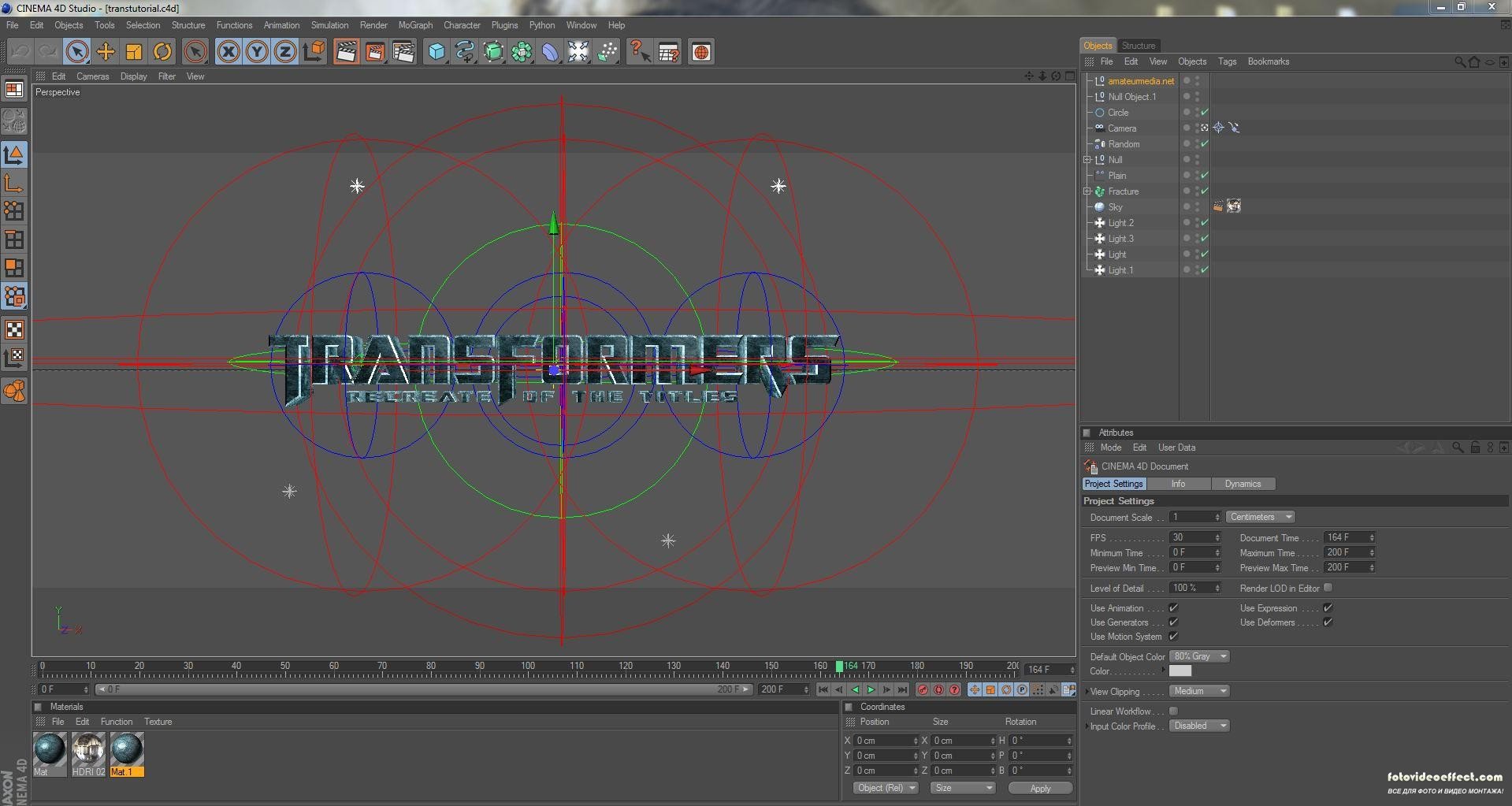This screenshot has height=806, width=1512.
Task: Open Render Settings icon
Action: [403, 52]
